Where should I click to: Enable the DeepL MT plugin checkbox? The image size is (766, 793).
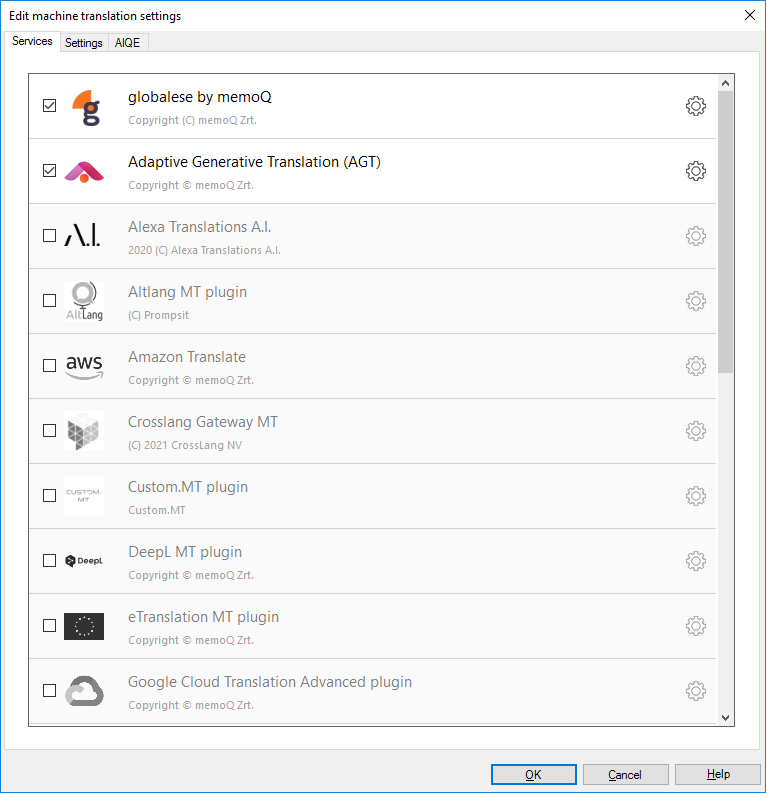[50, 561]
